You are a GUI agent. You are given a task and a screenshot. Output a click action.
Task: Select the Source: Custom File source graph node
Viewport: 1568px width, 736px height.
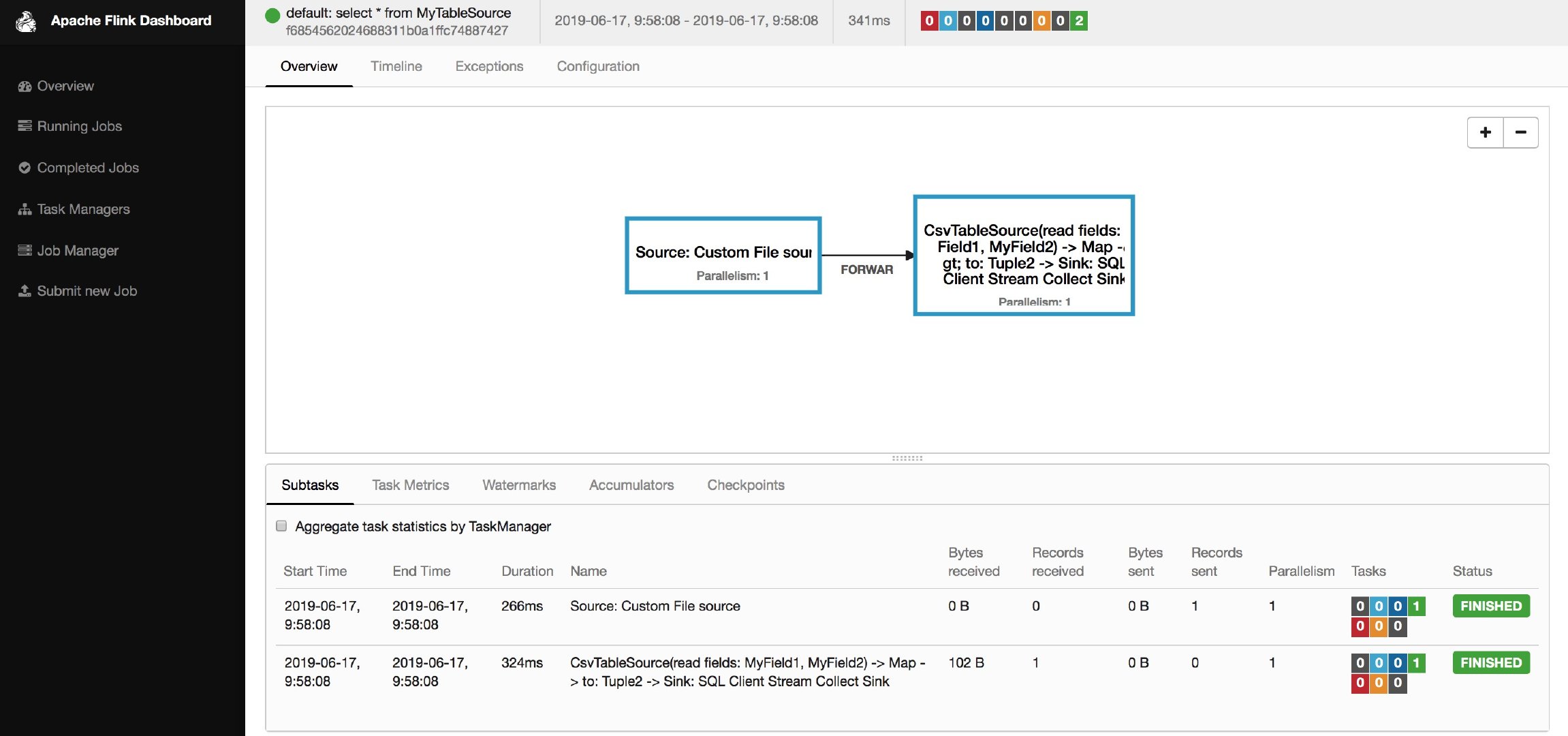tap(723, 256)
